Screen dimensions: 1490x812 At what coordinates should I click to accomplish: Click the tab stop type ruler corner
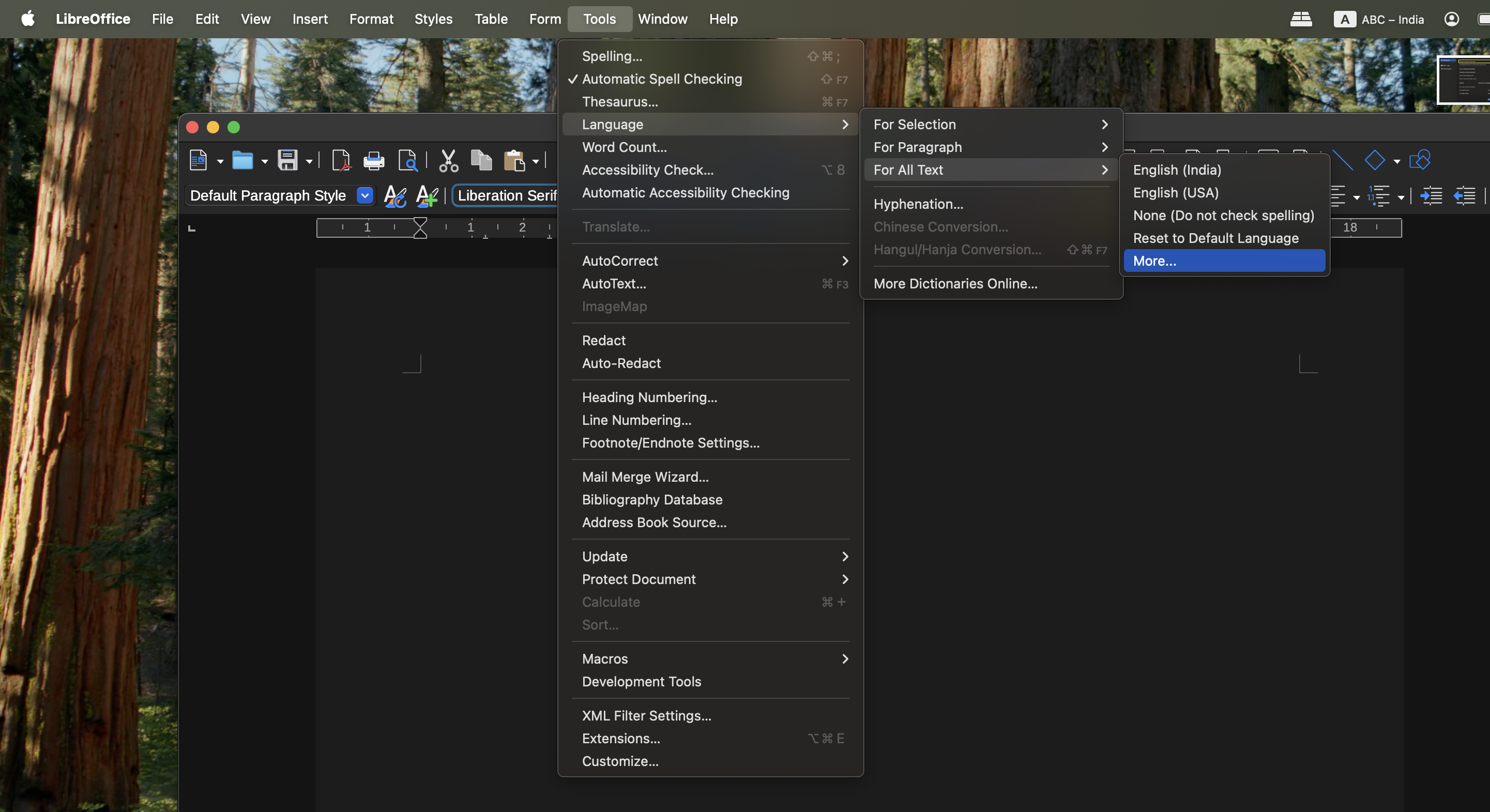pos(192,228)
